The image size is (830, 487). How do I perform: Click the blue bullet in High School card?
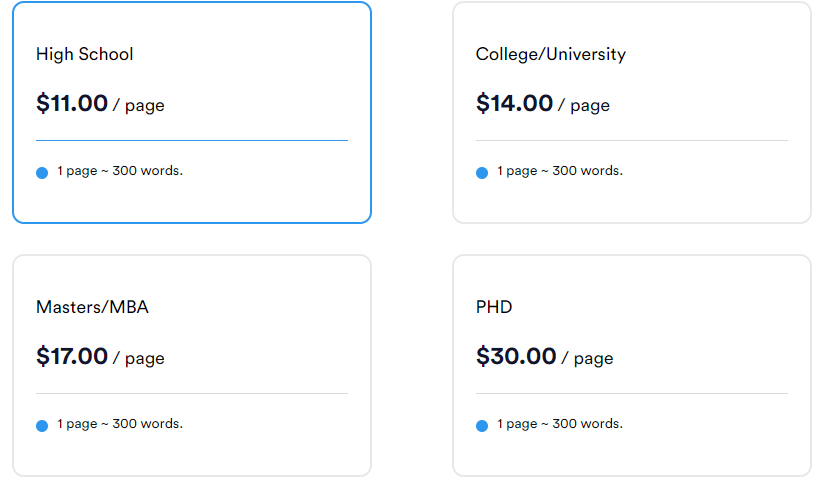pos(42,173)
